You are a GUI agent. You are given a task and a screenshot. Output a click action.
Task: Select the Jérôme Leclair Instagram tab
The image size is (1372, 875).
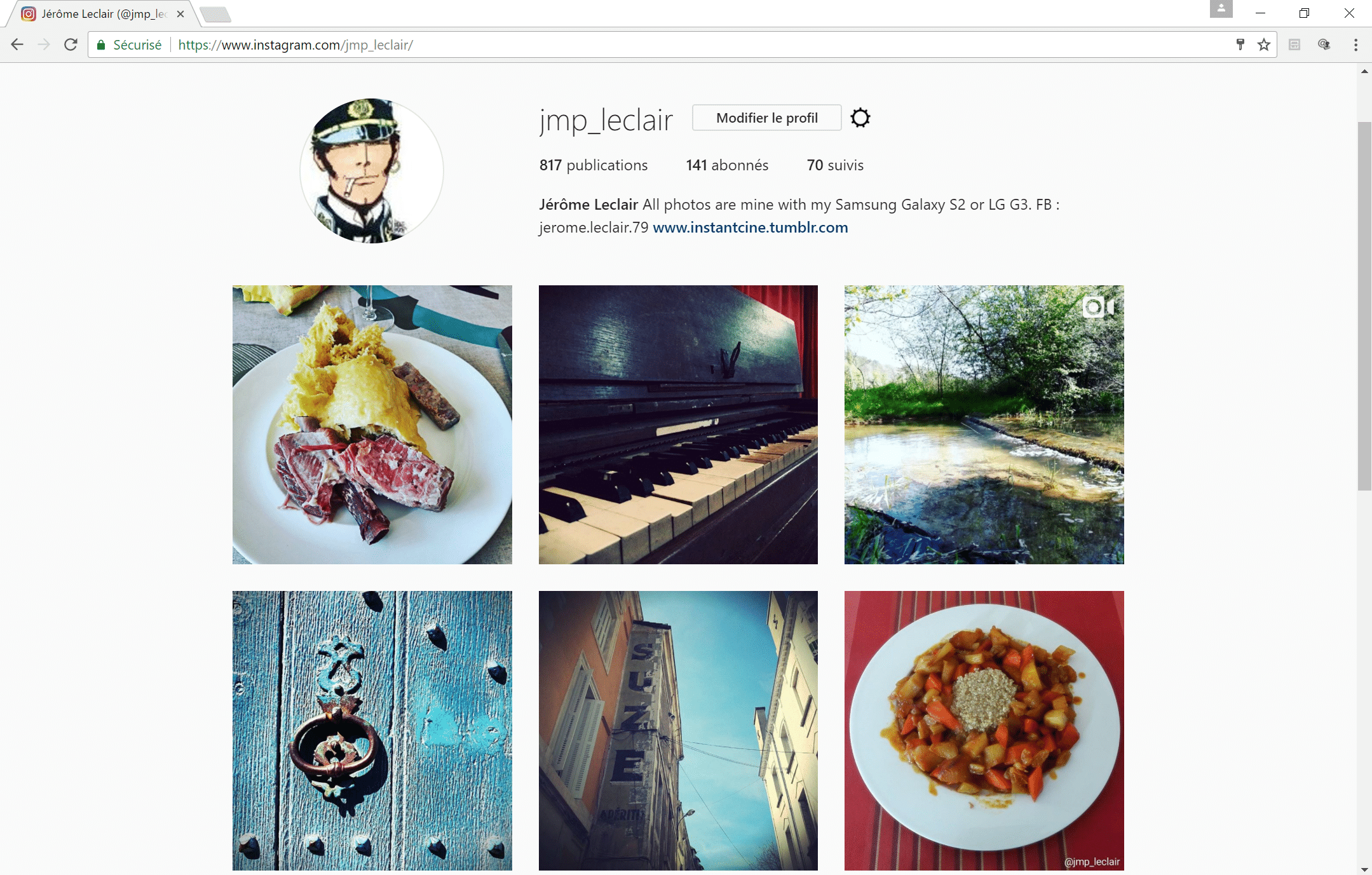(102, 13)
